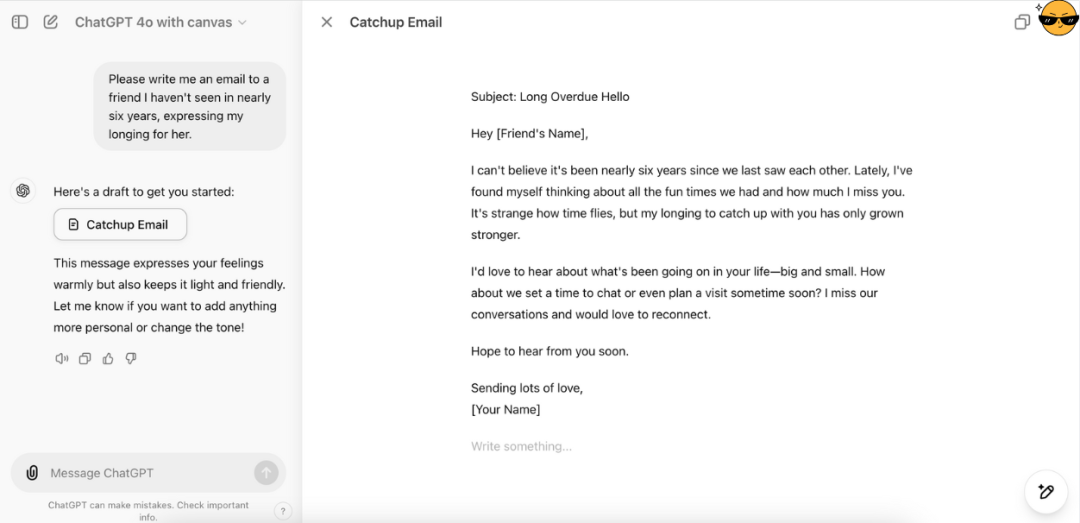Open the help question mark button

point(283,511)
